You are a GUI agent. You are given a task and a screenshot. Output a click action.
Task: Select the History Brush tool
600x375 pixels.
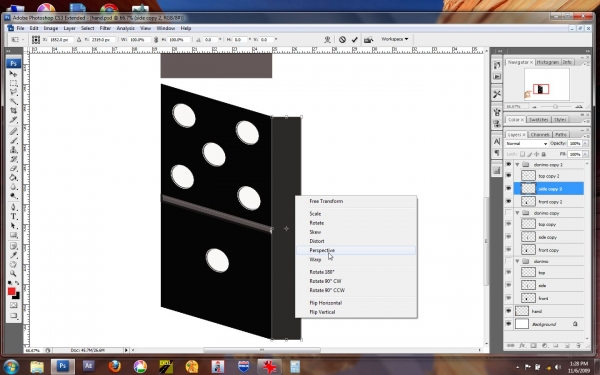tap(13, 159)
